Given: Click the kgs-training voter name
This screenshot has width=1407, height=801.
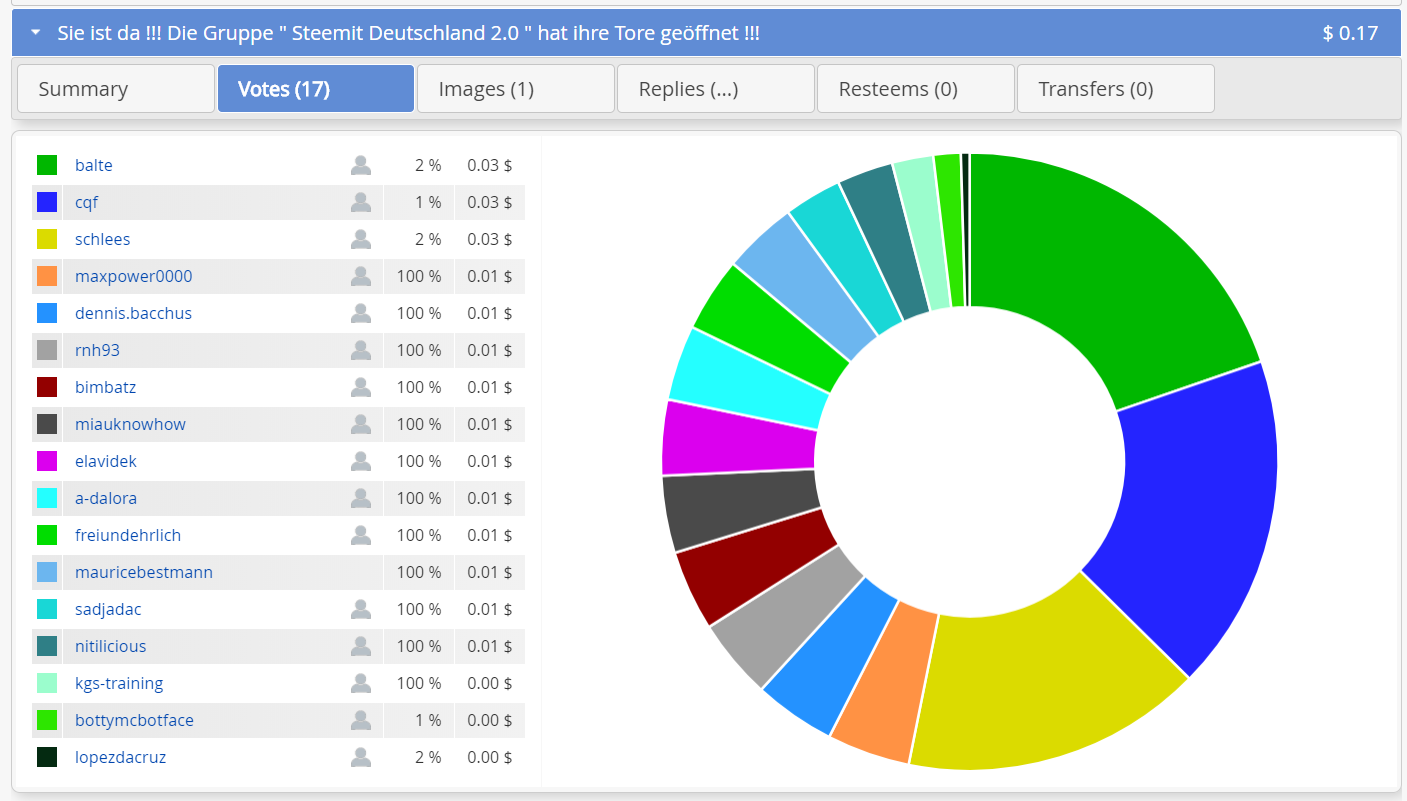Looking at the screenshot, I should point(119,683).
